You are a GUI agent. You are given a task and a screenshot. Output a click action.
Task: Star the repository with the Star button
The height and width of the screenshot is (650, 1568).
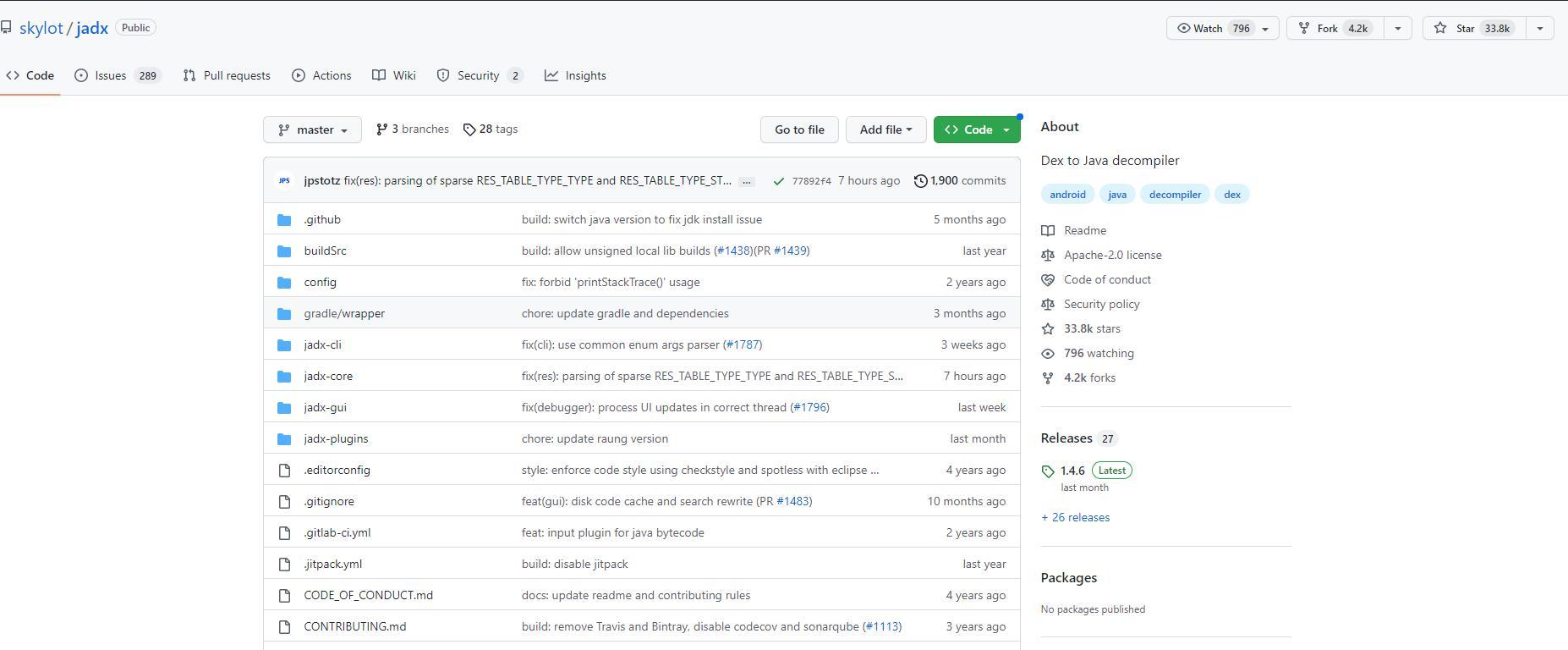[1474, 28]
